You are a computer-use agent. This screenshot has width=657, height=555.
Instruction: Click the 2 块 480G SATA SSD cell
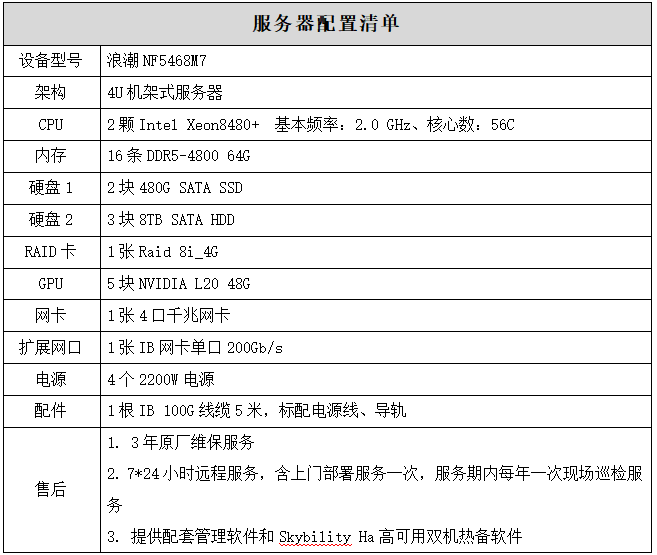pos(174,188)
